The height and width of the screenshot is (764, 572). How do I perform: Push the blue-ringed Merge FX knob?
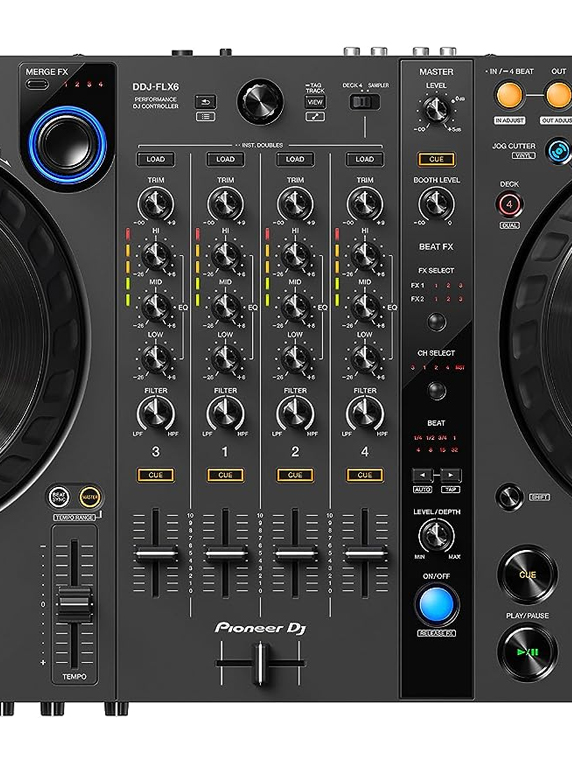(67, 143)
